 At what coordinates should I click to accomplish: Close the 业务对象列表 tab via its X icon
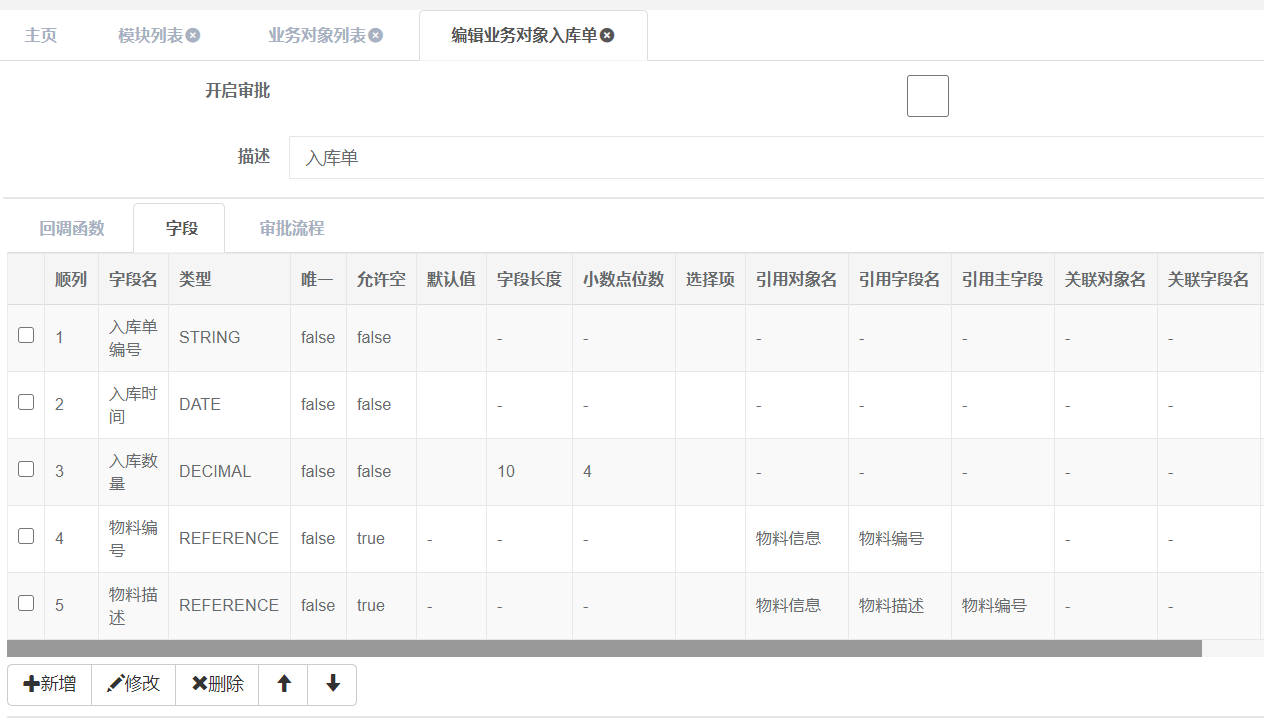point(375,34)
